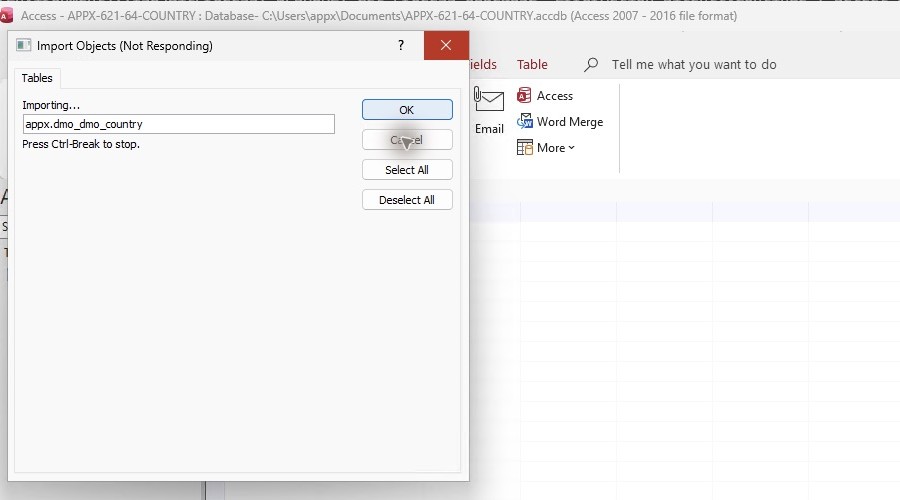Click the Cancel button in the Import Objects dialog
This screenshot has height=500, width=900.
click(407, 139)
